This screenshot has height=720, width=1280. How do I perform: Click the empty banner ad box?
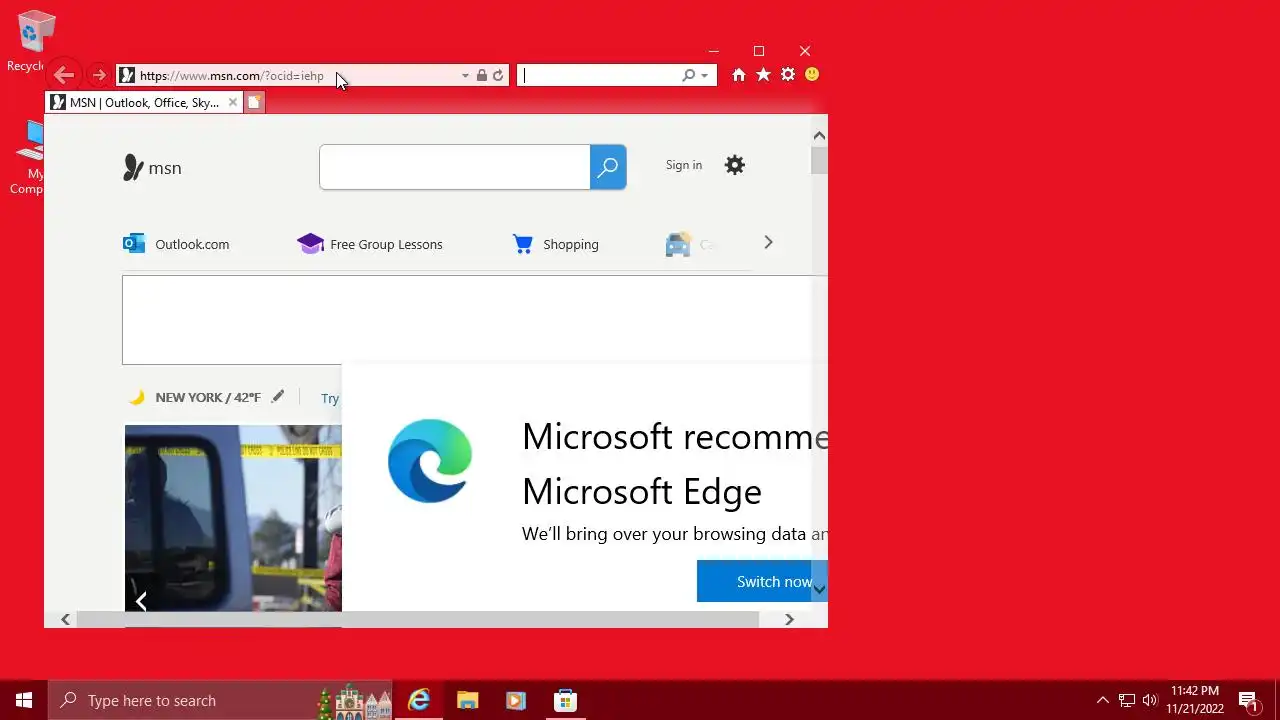coord(474,320)
